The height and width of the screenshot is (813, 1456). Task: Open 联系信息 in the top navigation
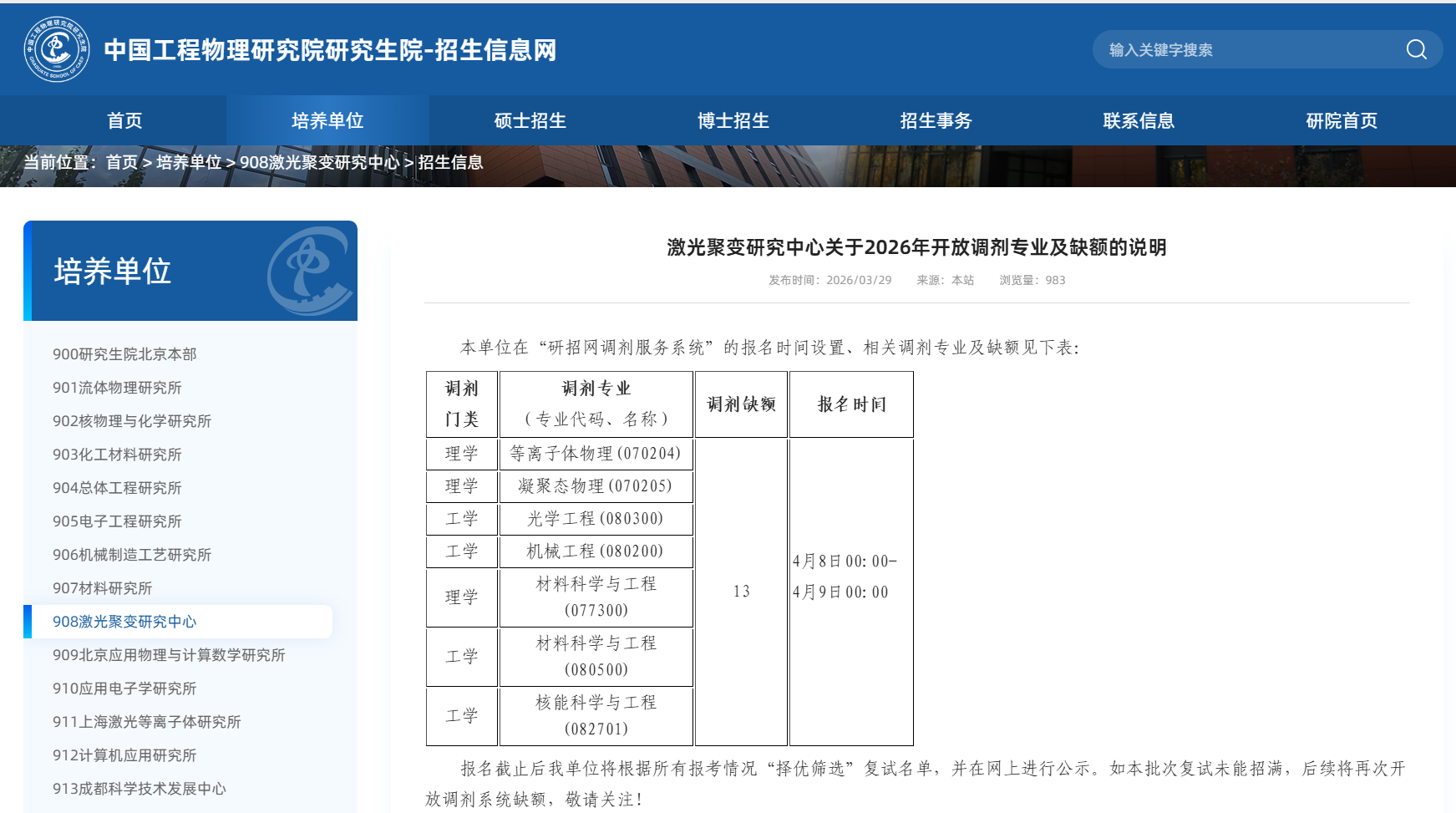(1139, 120)
